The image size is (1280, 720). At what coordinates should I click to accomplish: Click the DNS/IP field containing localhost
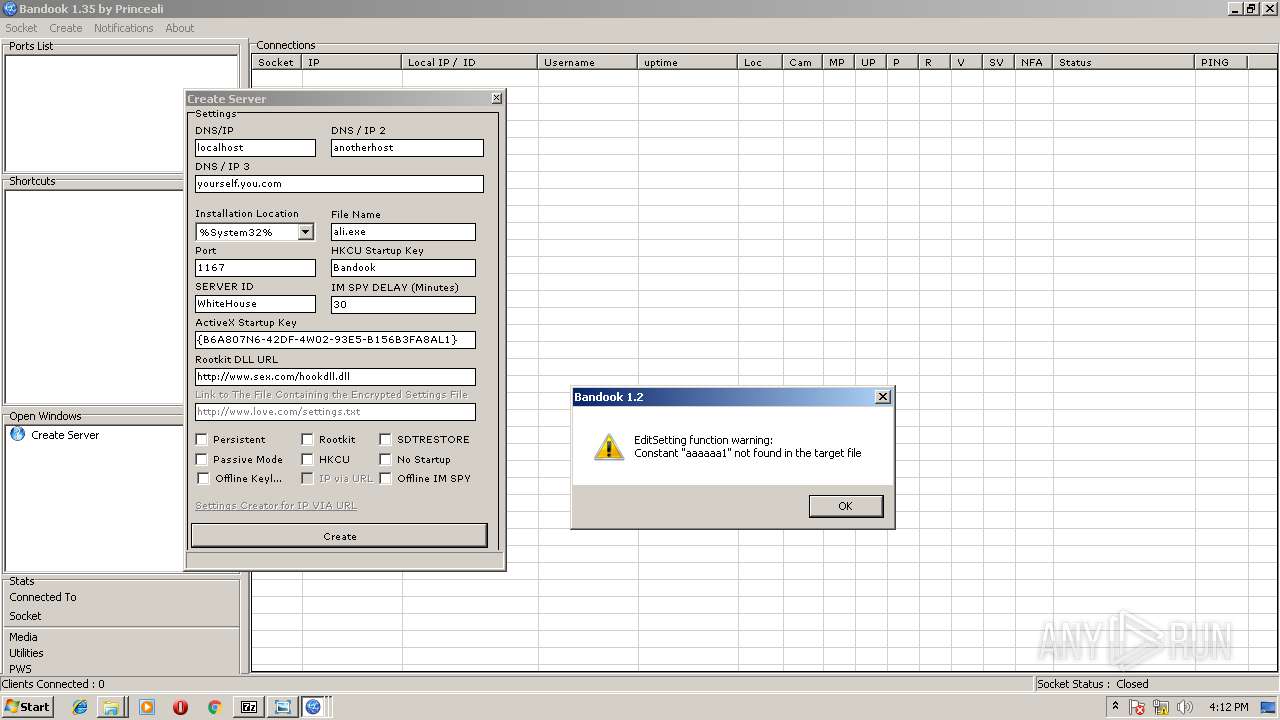pos(255,148)
